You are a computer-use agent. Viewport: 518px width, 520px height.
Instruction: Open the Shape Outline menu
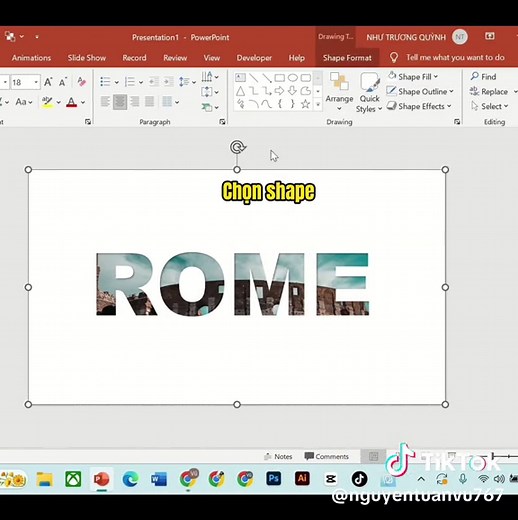[x=420, y=91]
